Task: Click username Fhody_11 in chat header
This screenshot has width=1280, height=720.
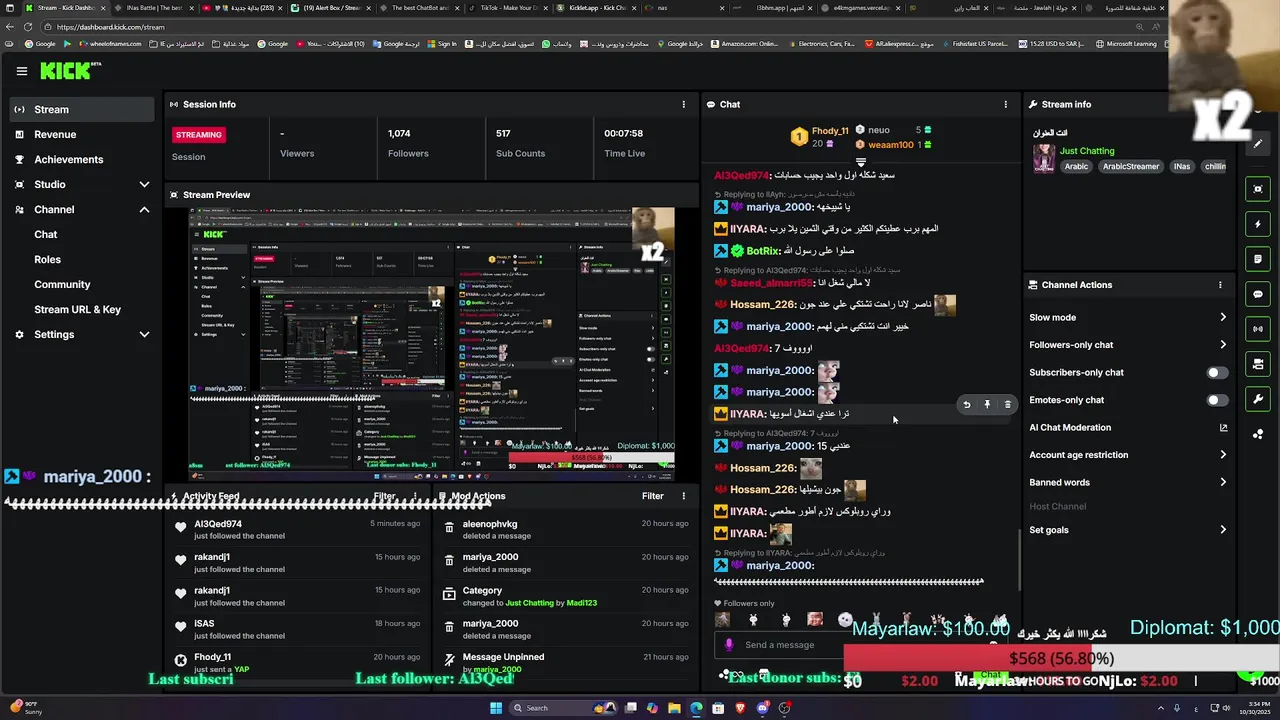Action: [x=830, y=131]
